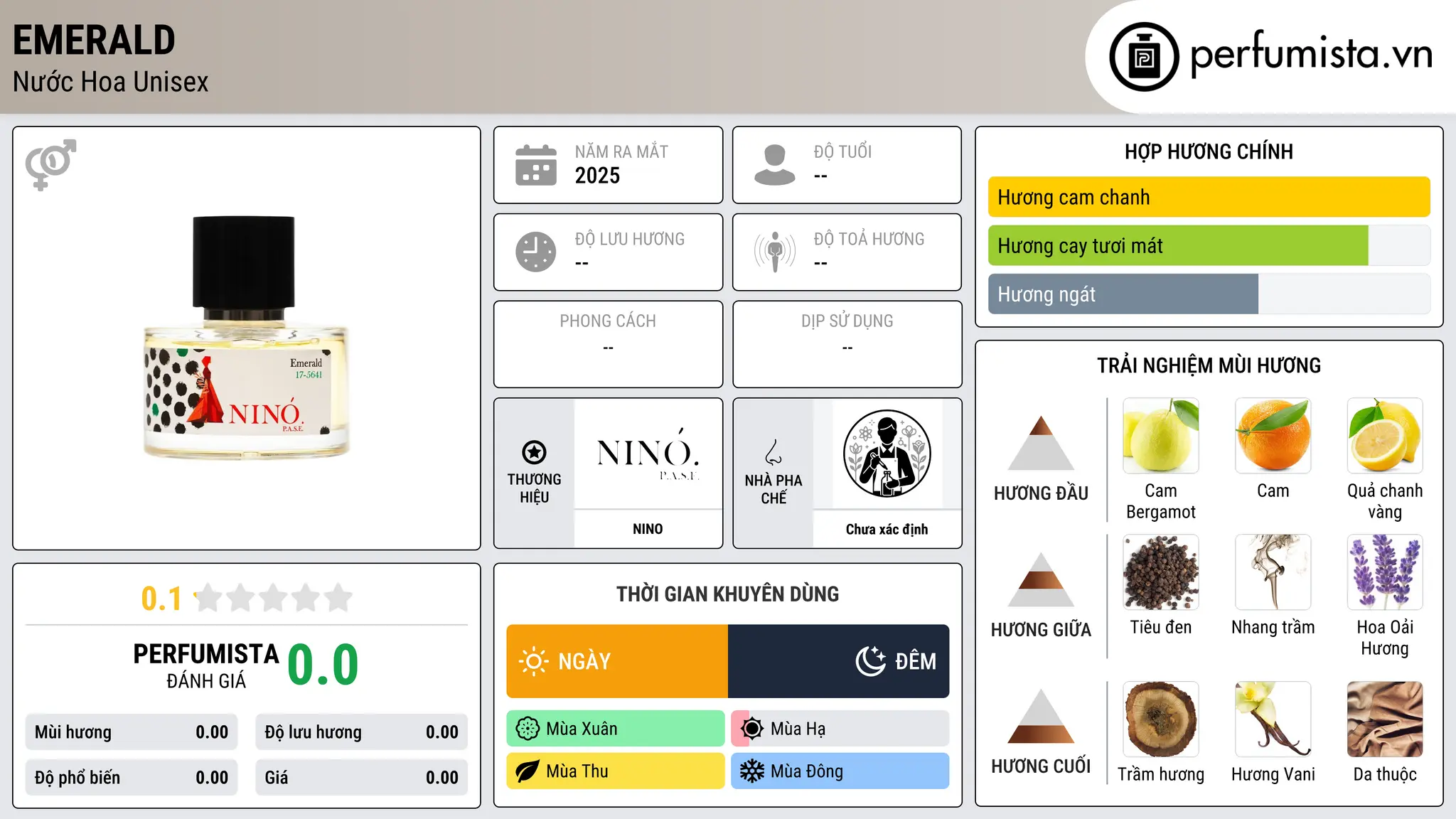Screen dimensions: 1456x819
Task: Click the clock icon beside Độ lưu hương
Action: [536, 252]
